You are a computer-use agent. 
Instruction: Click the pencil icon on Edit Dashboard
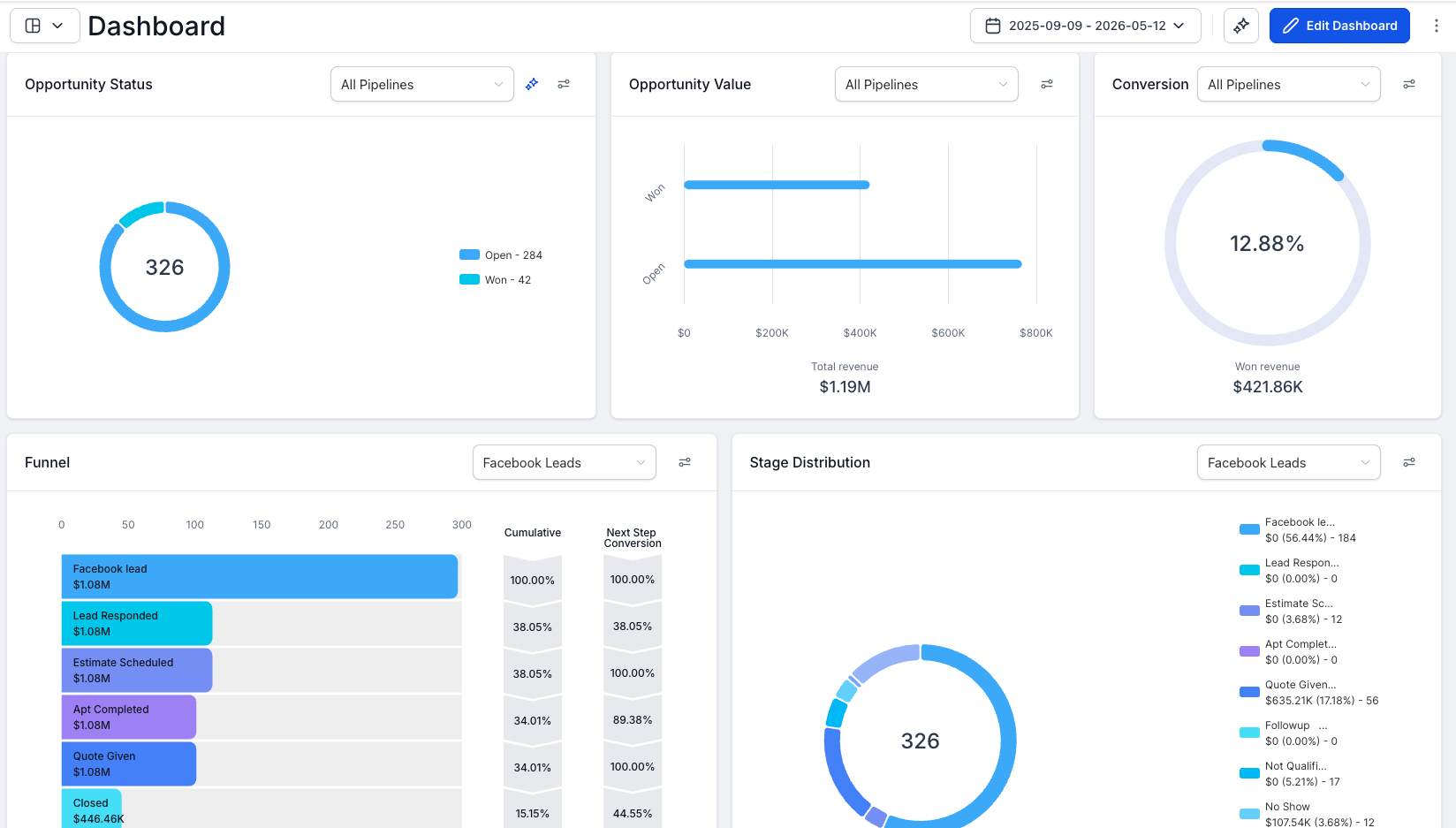click(x=1291, y=26)
